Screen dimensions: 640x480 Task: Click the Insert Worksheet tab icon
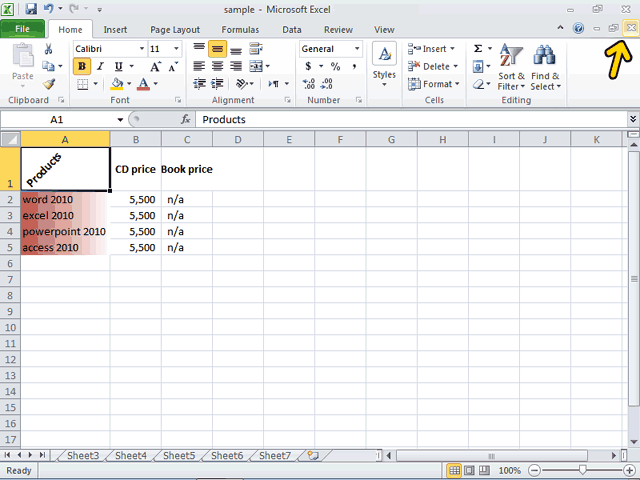tap(313, 455)
